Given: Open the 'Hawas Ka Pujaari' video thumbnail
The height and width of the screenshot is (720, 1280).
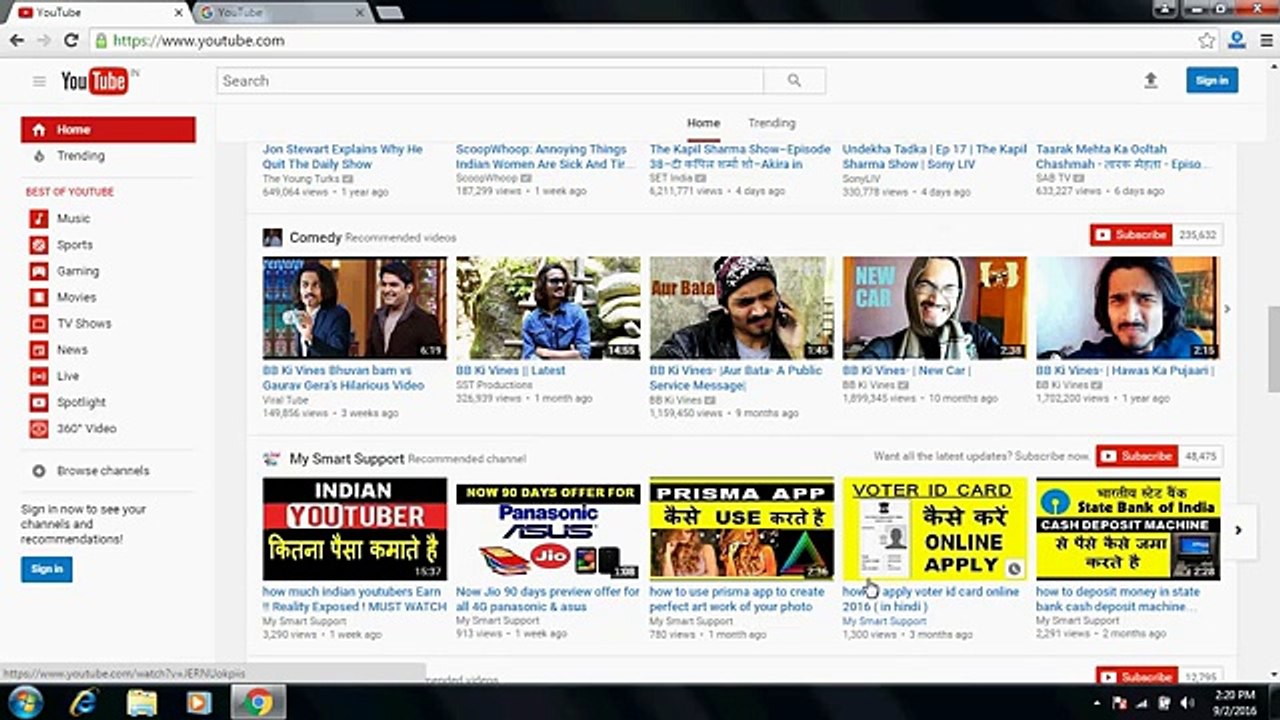Looking at the screenshot, I should click(x=1128, y=308).
